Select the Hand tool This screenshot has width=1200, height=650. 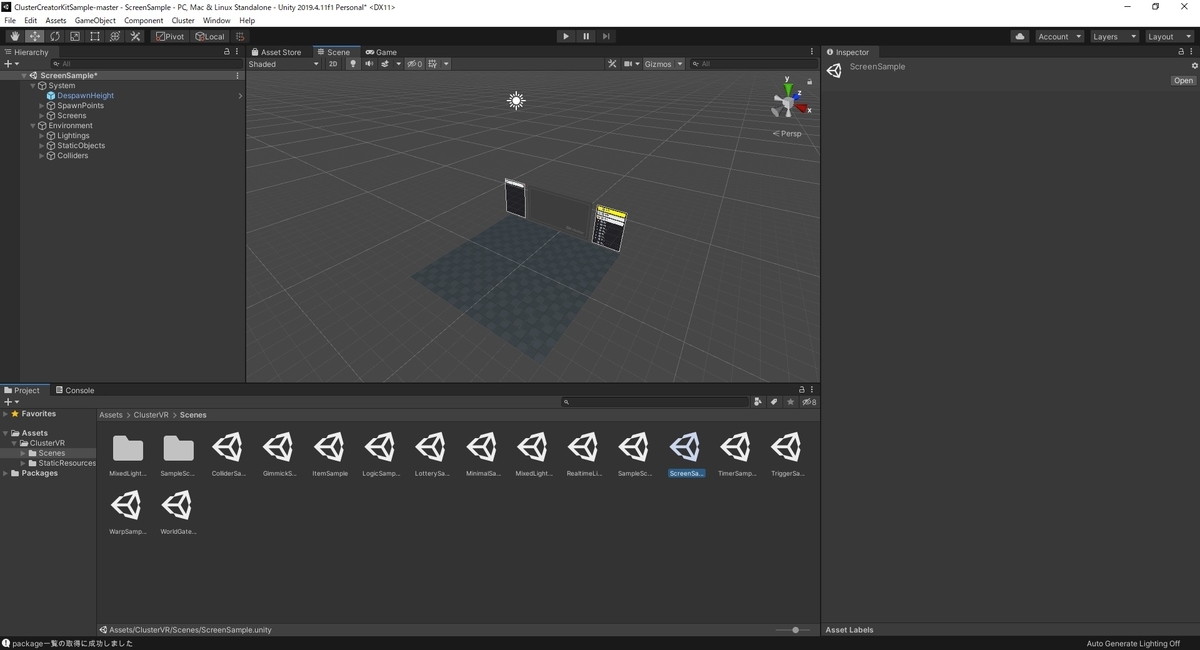(14, 36)
